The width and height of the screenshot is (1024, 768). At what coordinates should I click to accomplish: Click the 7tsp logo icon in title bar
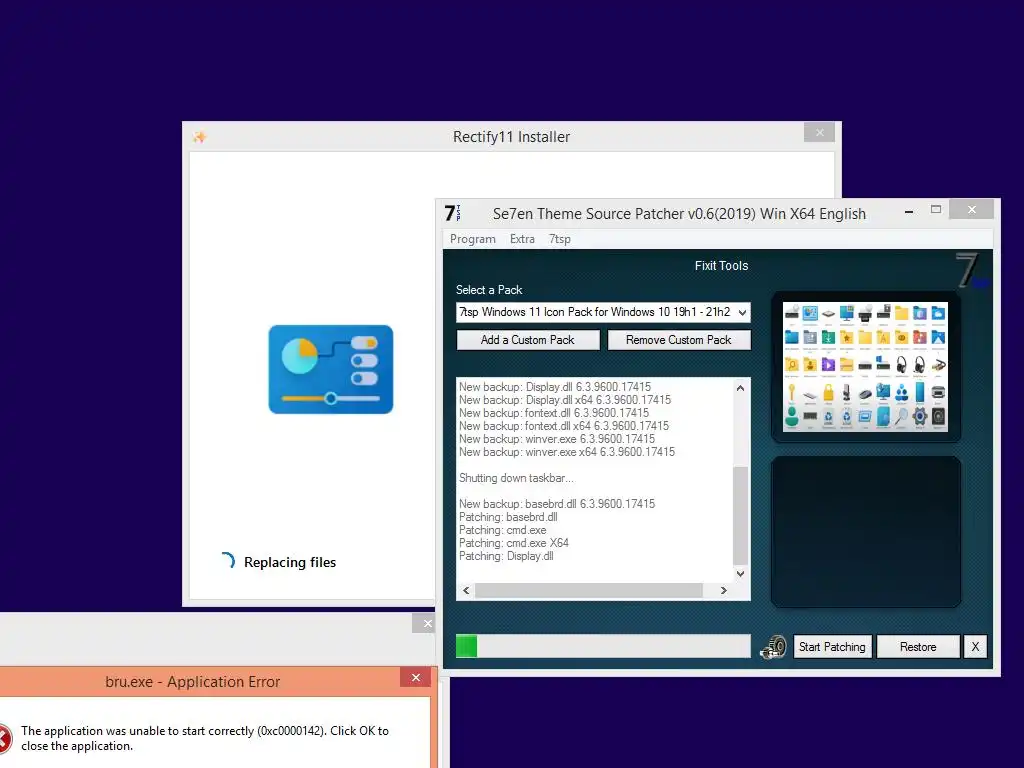(x=453, y=213)
